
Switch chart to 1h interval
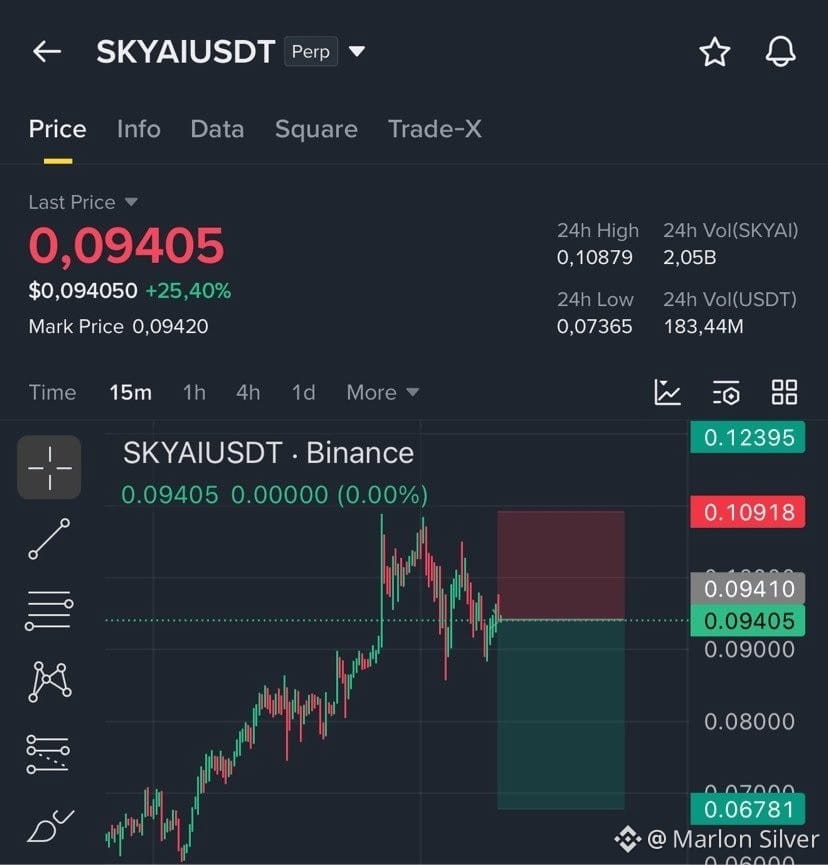[194, 393]
